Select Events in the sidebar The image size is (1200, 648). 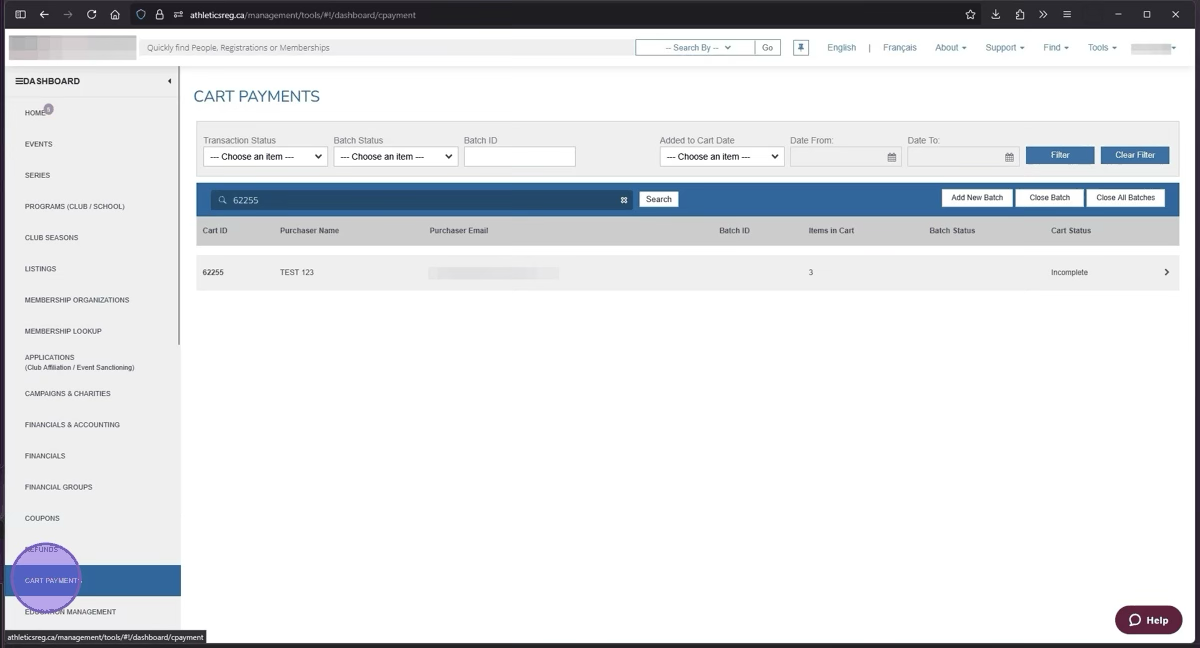click(x=39, y=144)
